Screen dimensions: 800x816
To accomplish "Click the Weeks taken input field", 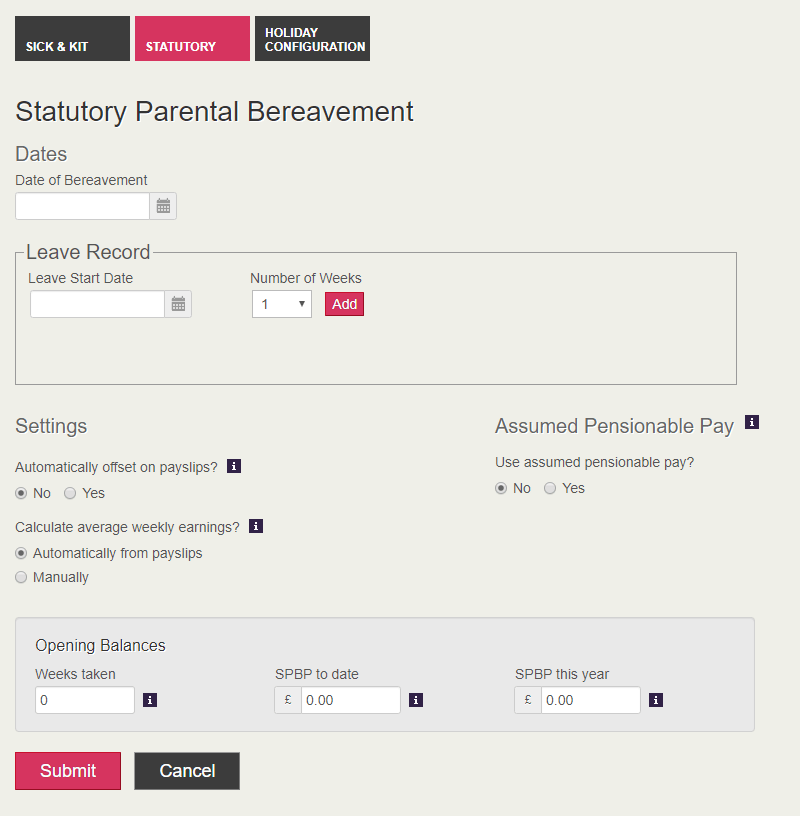I will (84, 700).
